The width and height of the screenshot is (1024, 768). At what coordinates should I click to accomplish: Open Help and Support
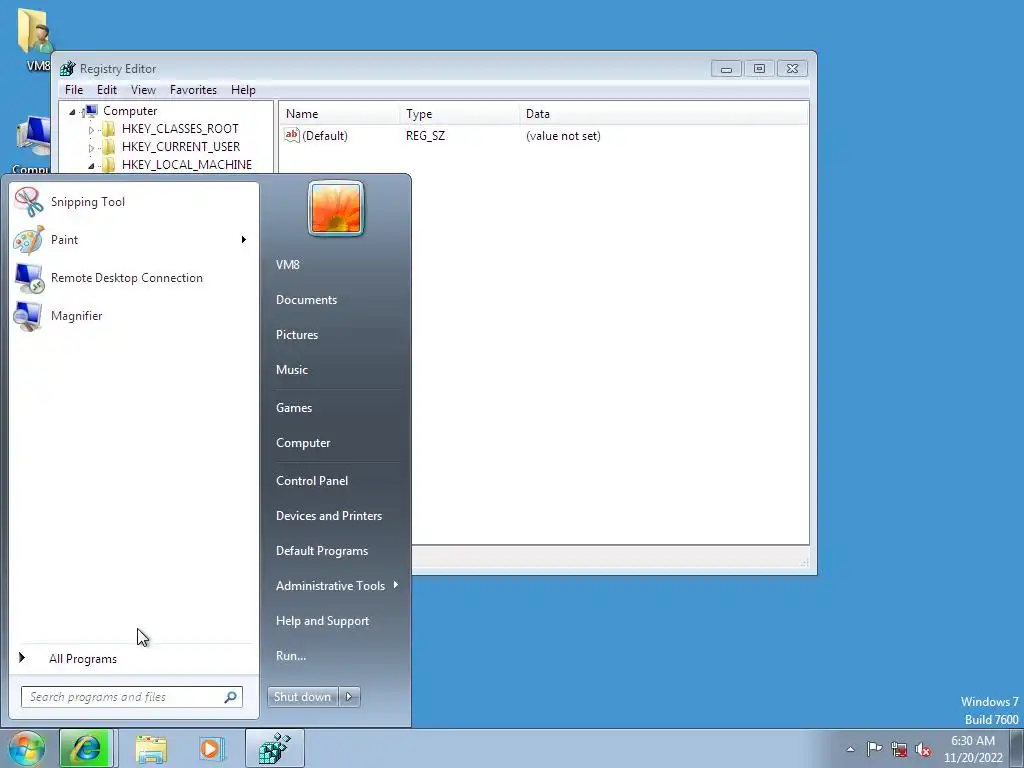click(322, 621)
